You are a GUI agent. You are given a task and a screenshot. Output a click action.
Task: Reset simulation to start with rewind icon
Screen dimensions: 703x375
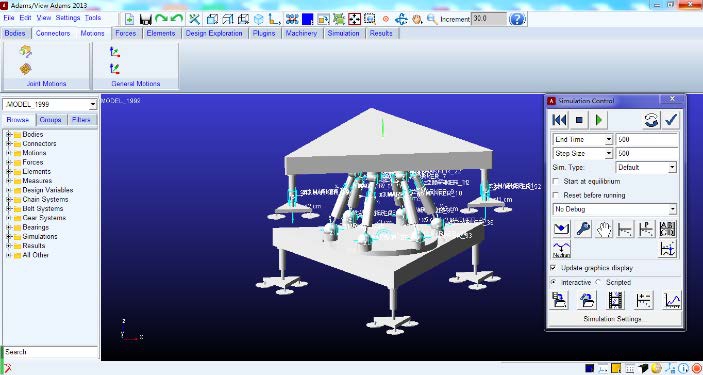560,120
